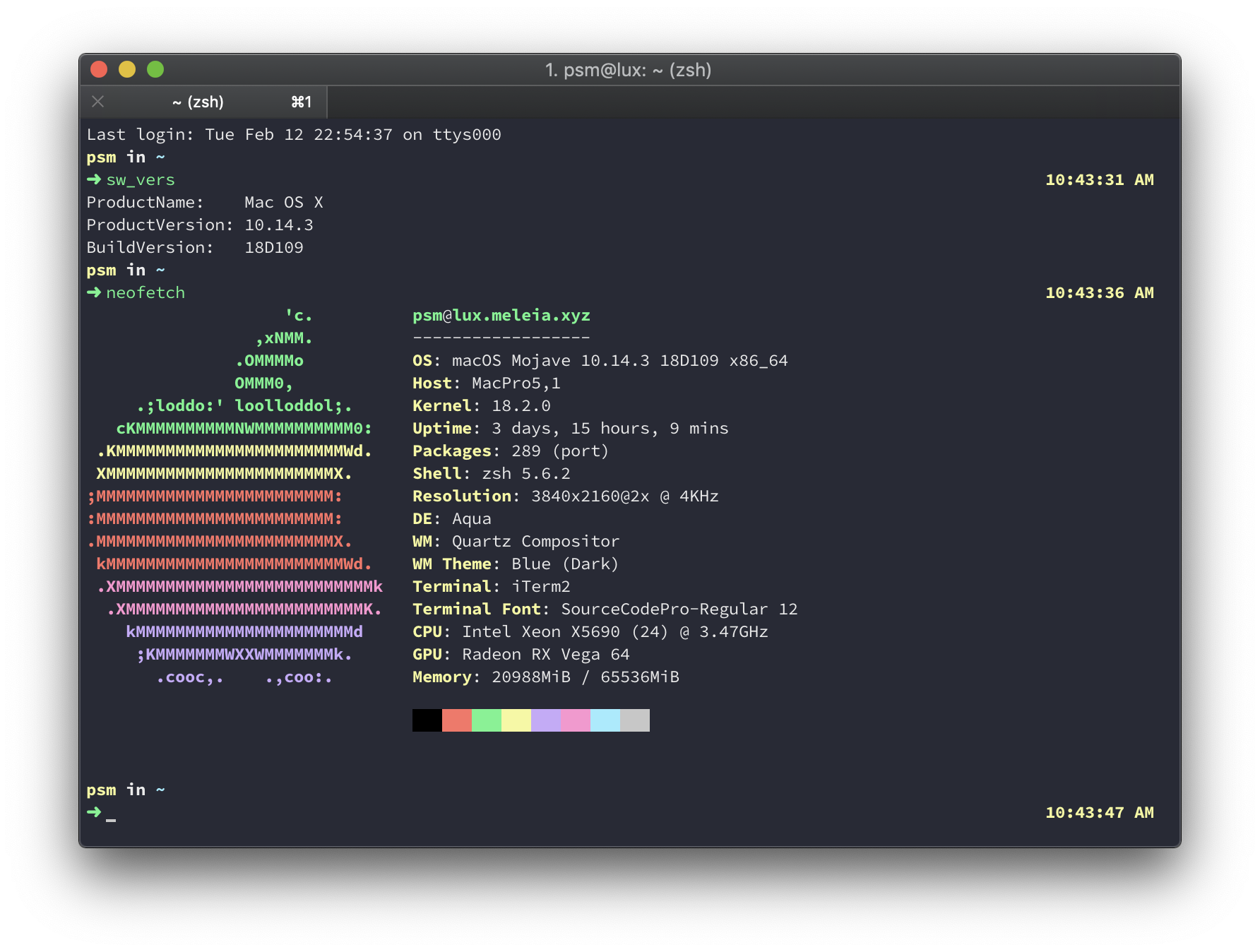Click the sw_vers command text
This screenshot has width=1260, height=952.
140,179
